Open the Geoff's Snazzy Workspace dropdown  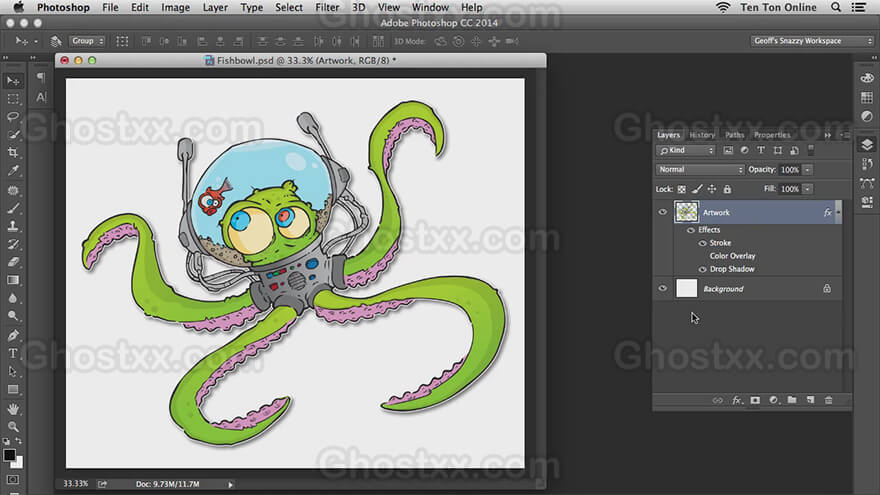[812, 41]
